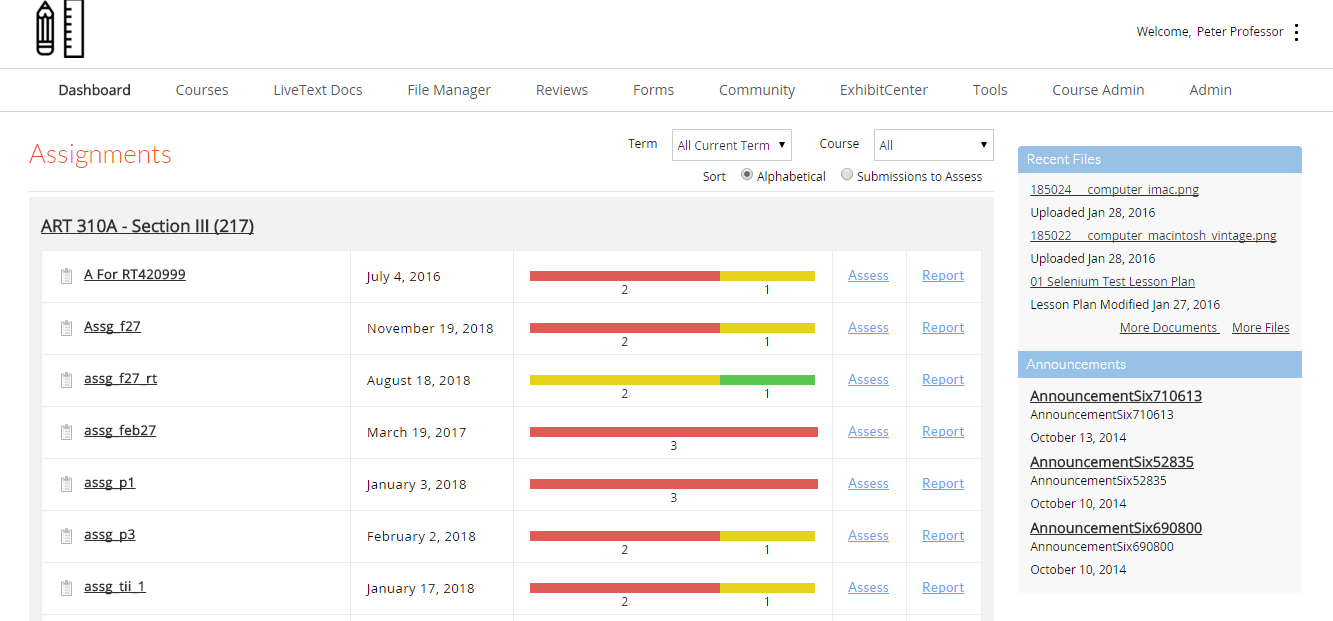Click clipboard icon beside assg_p1

[67, 484]
